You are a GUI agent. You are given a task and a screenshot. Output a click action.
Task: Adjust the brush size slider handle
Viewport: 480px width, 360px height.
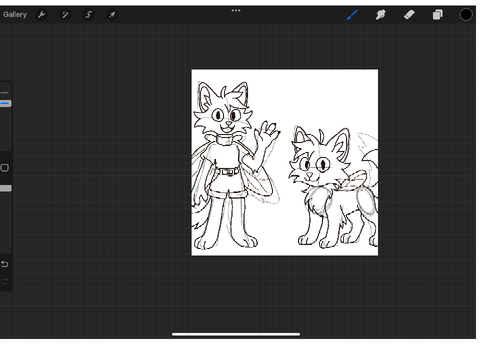pyautogui.click(x=5, y=104)
